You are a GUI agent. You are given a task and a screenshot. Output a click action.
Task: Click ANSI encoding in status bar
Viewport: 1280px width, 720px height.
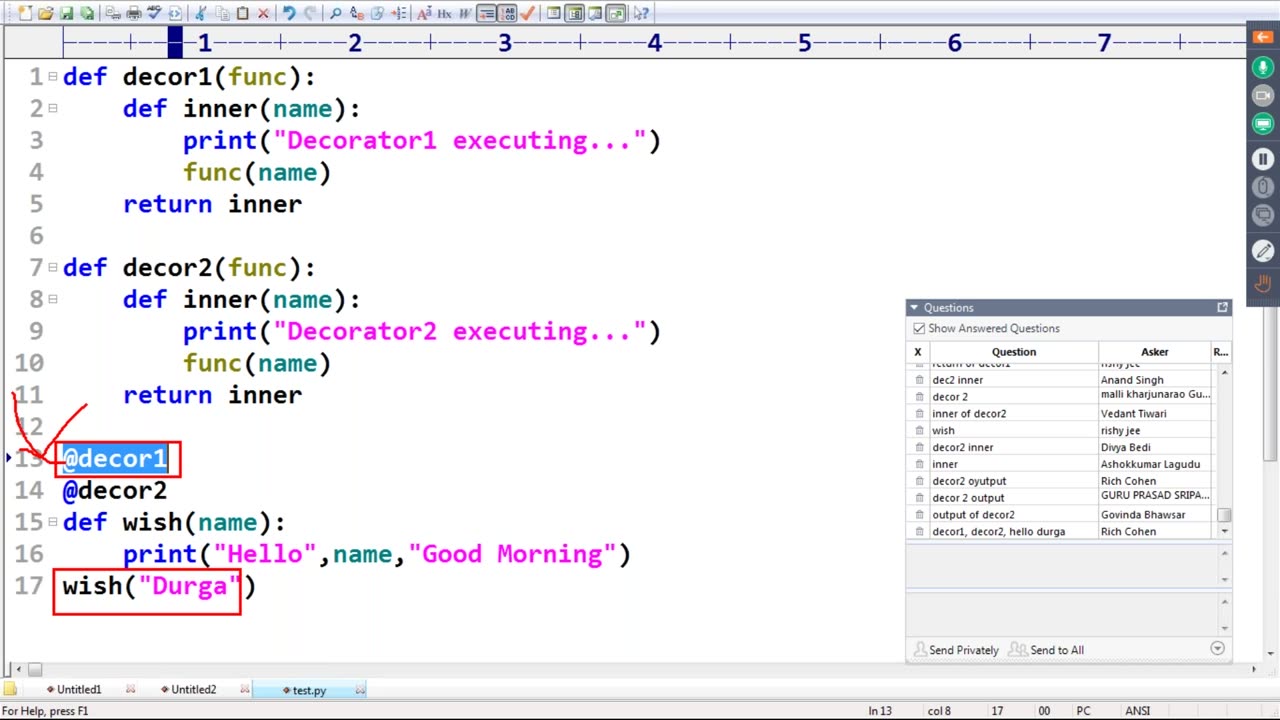coord(1137,711)
